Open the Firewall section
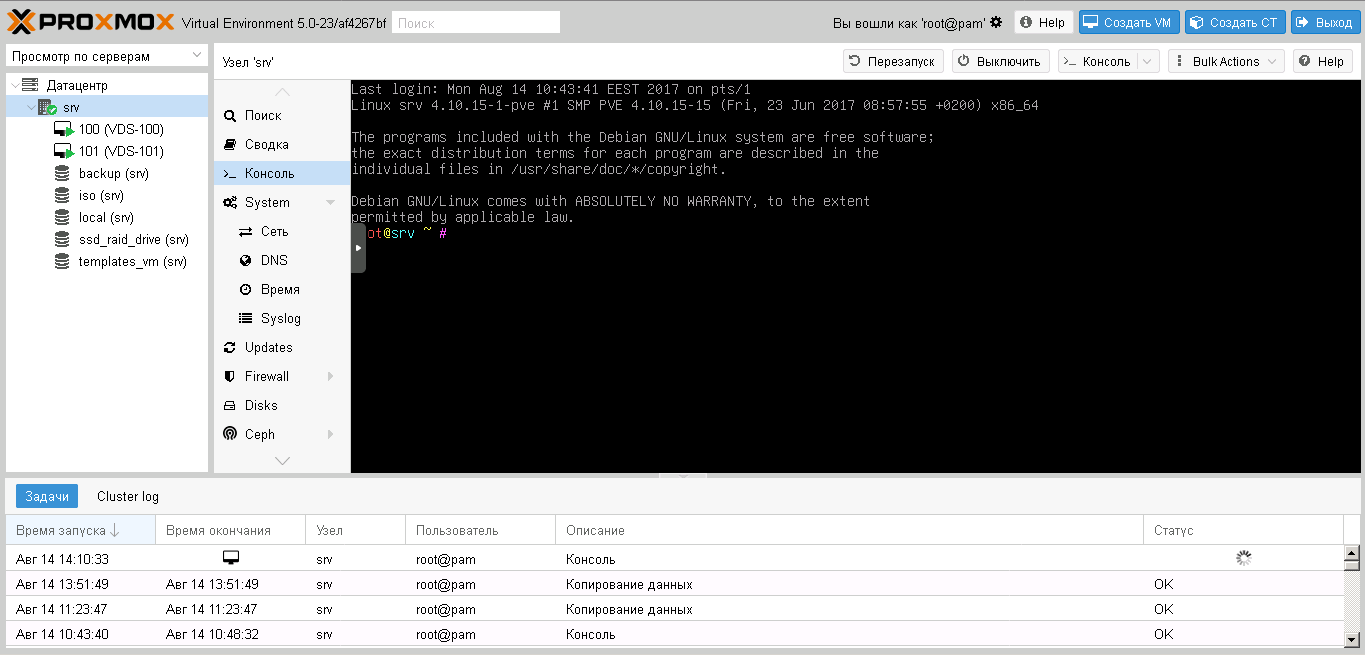Viewport: 1365px width, 655px height. pos(282,376)
